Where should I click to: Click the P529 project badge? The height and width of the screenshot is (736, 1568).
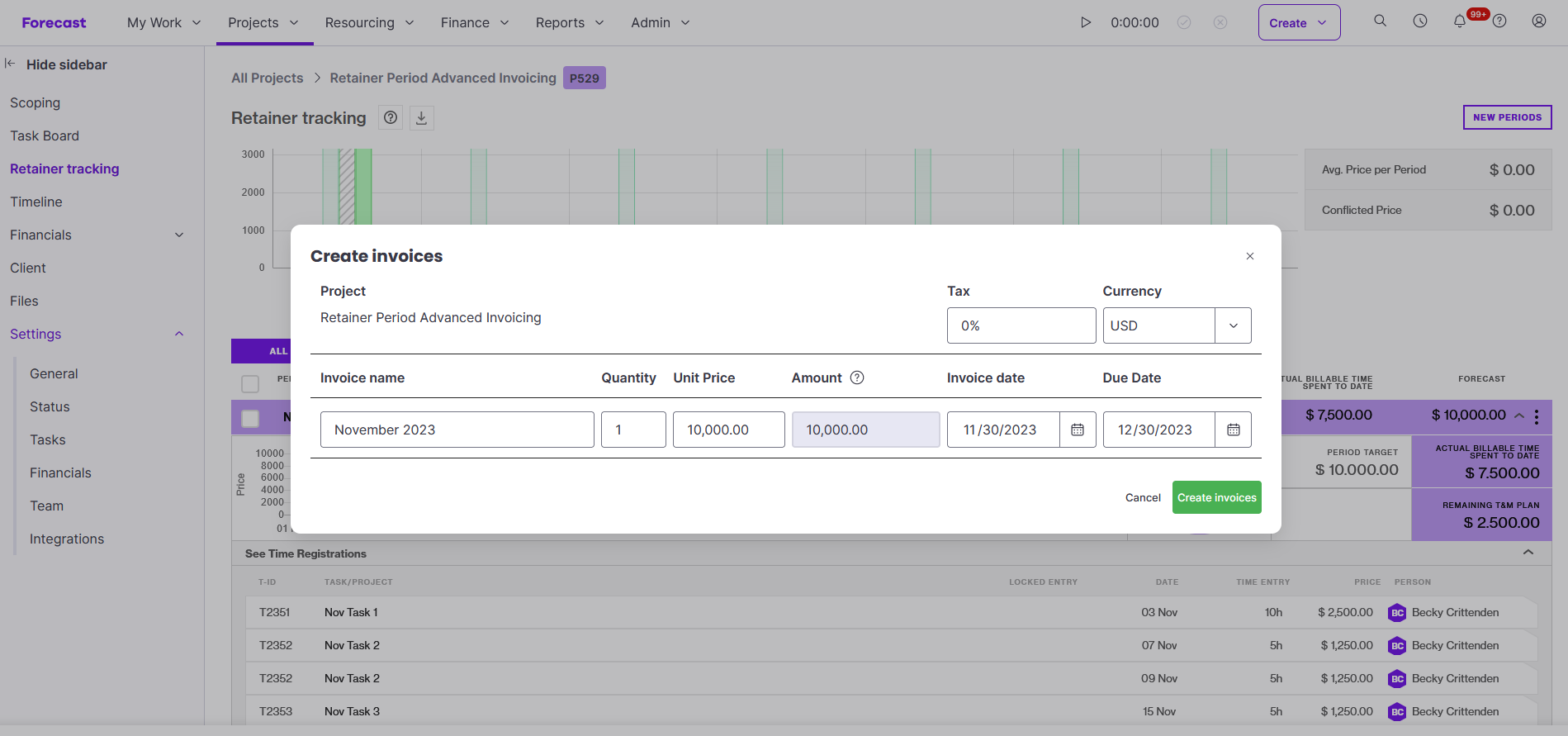coord(585,78)
